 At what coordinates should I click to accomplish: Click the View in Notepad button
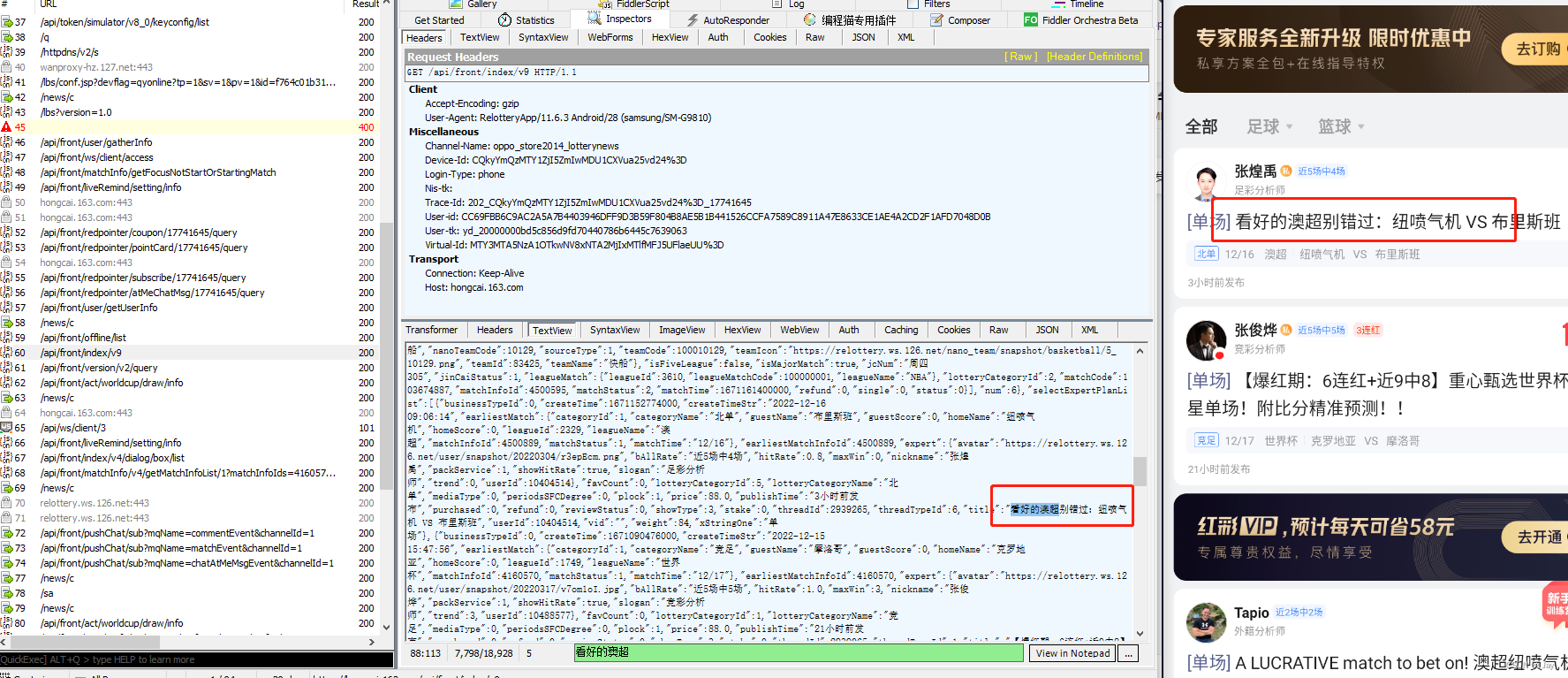[1072, 653]
